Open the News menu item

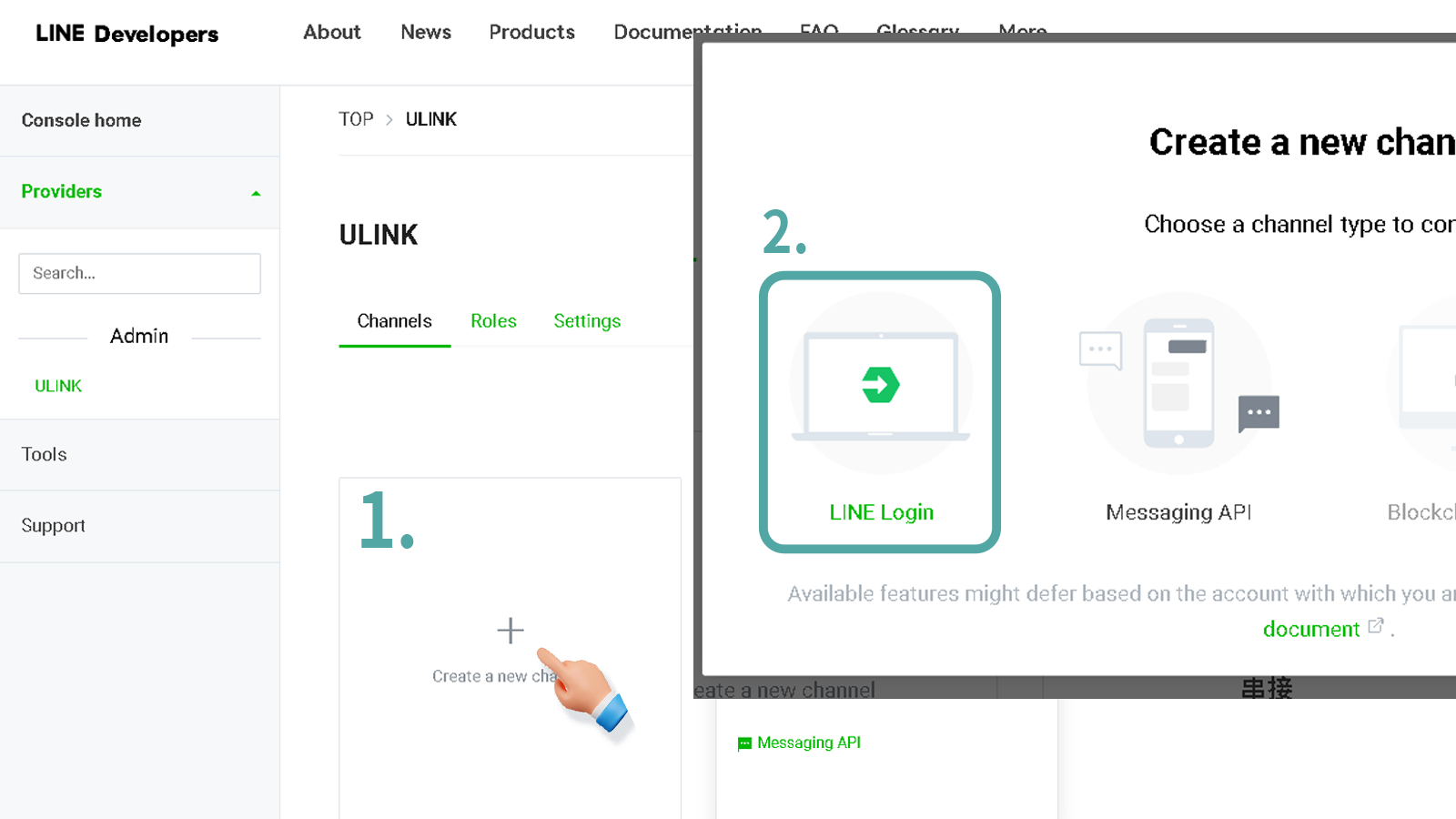click(x=426, y=32)
